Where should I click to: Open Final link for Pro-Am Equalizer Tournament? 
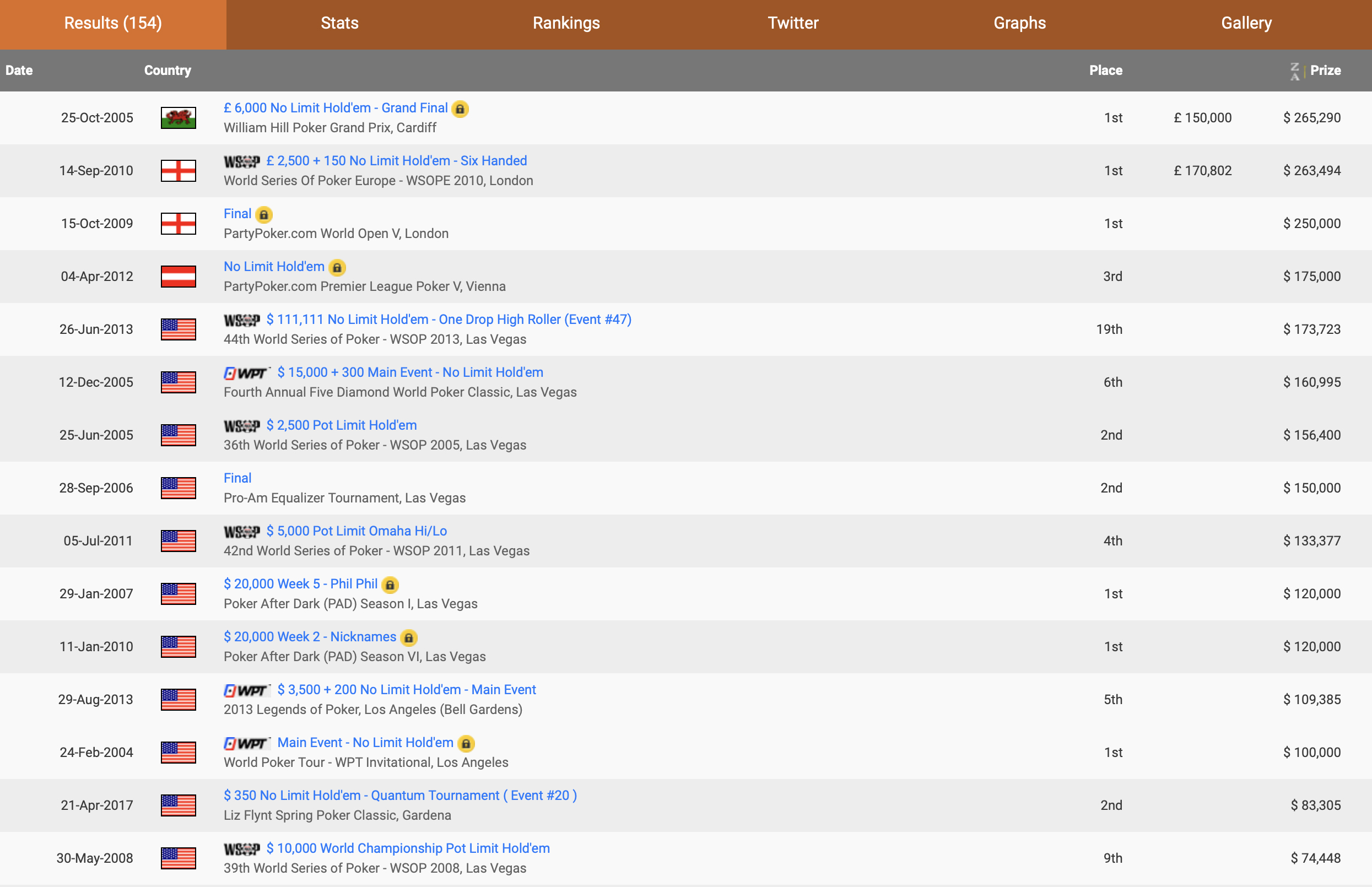coord(237,479)
